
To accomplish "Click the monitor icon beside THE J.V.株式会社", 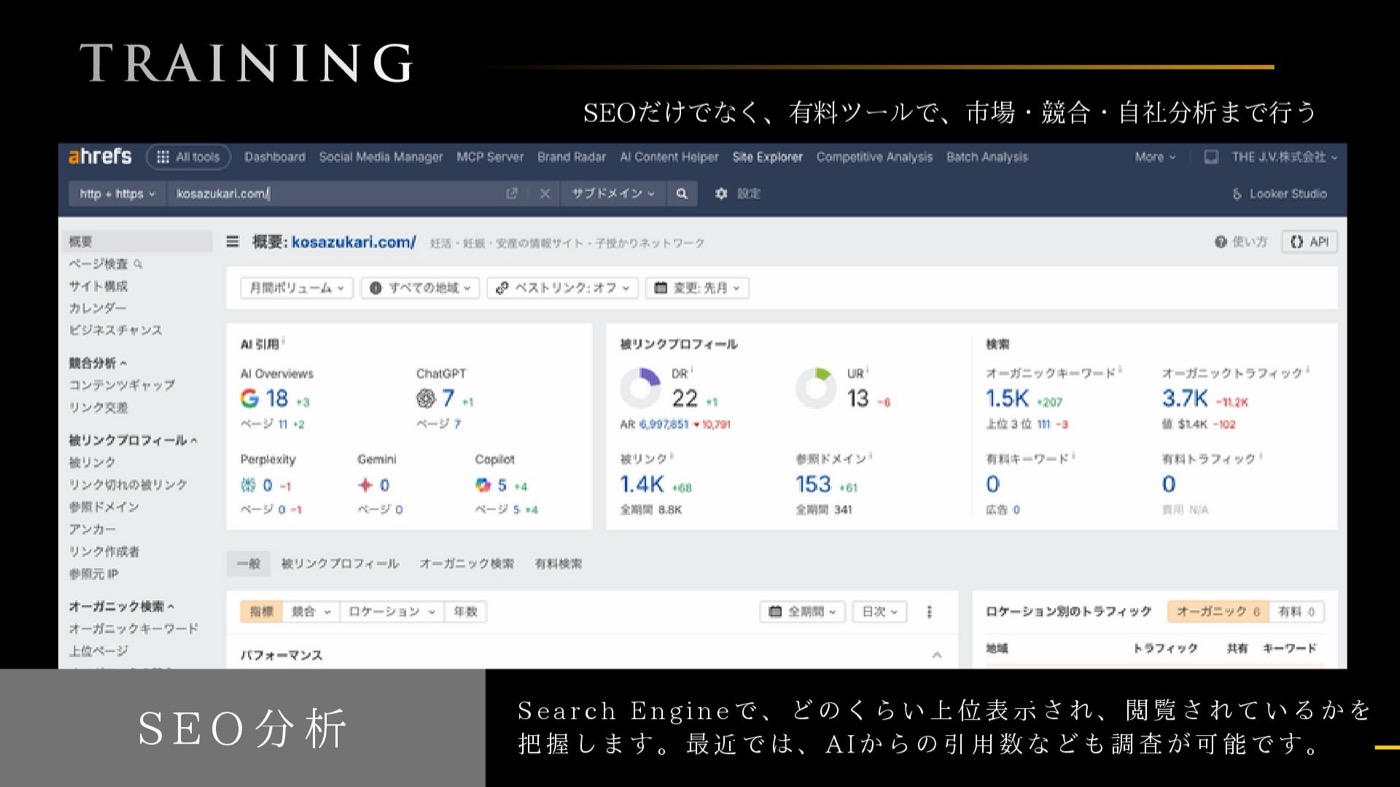I will [x=1211, y=157].
